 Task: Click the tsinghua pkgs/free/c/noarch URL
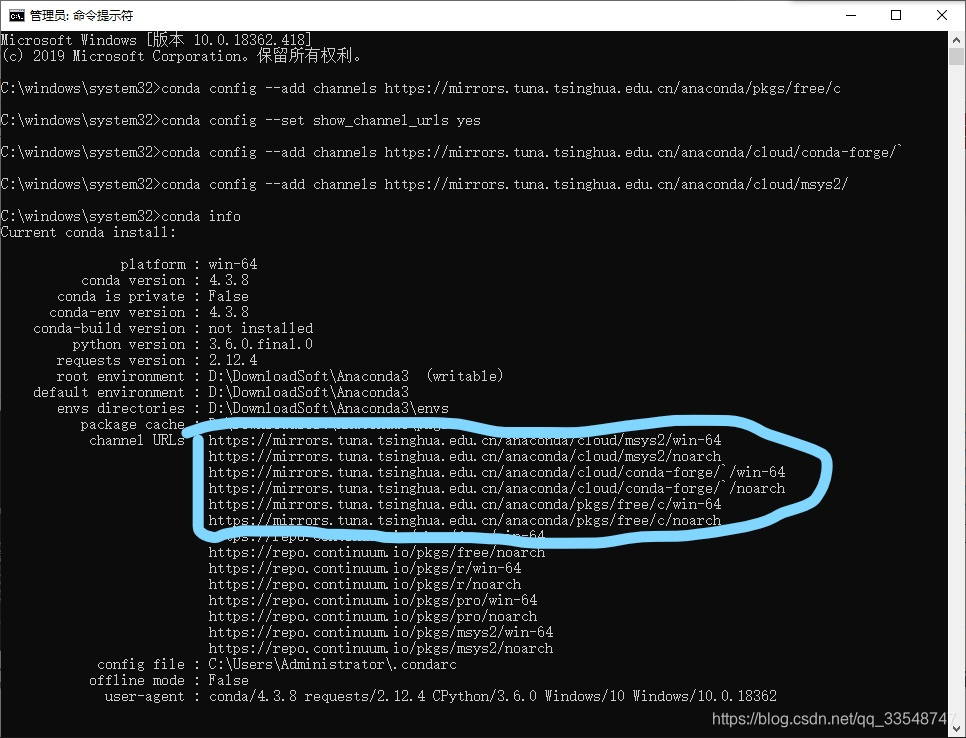click(x=465, y=521)
